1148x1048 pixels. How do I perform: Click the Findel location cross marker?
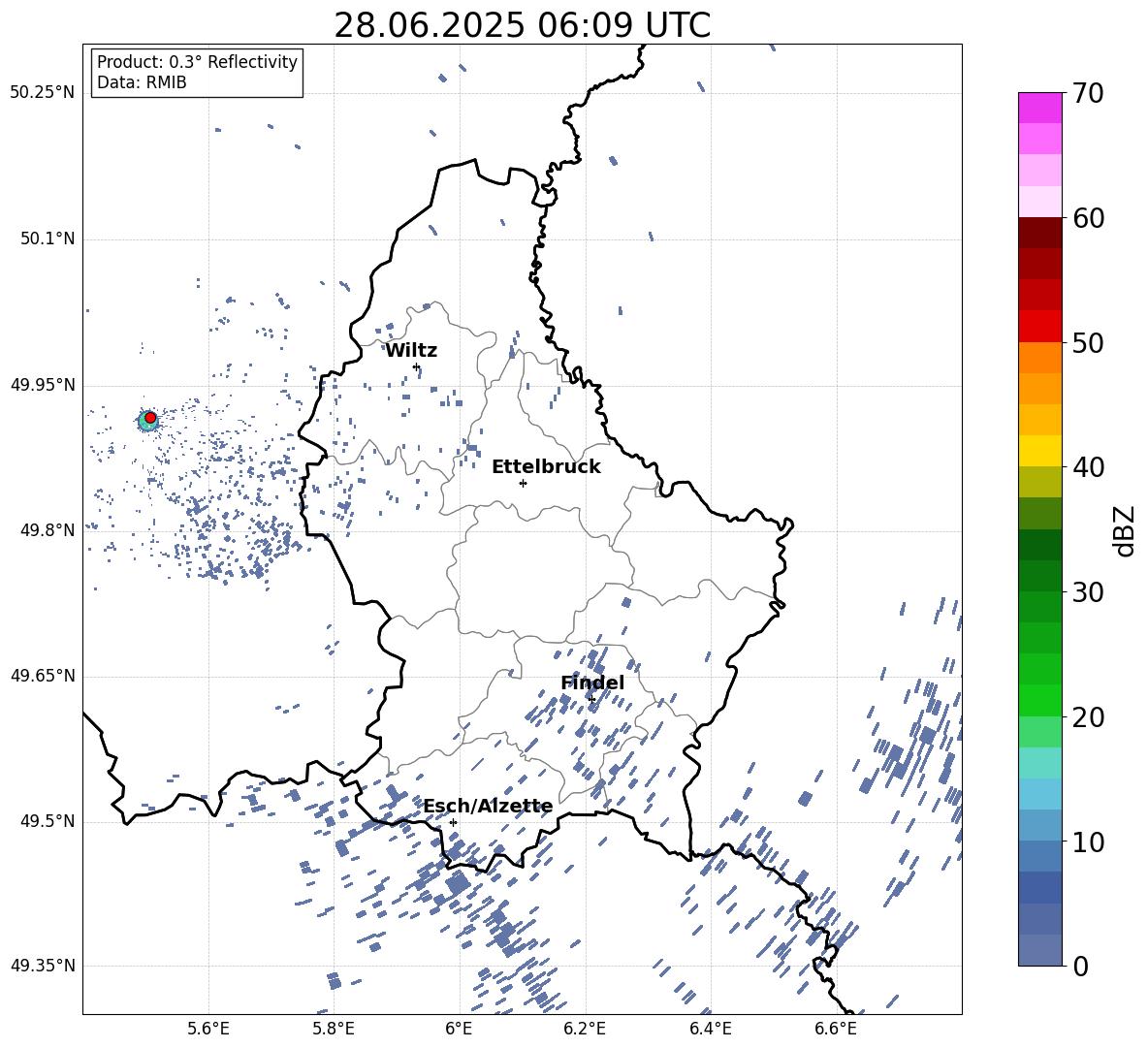pyautogui.click(x=591, y=699)
